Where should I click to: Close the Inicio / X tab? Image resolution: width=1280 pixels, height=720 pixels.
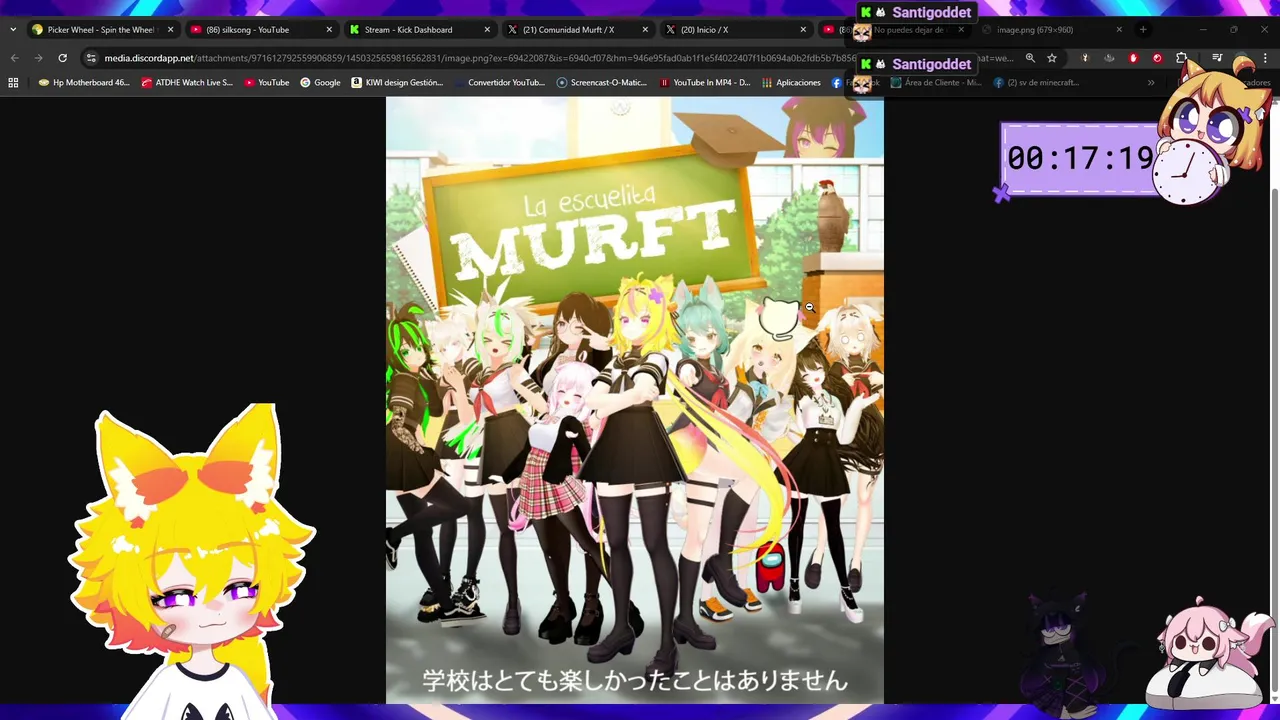pyautogui.click(x=803, y=30)
